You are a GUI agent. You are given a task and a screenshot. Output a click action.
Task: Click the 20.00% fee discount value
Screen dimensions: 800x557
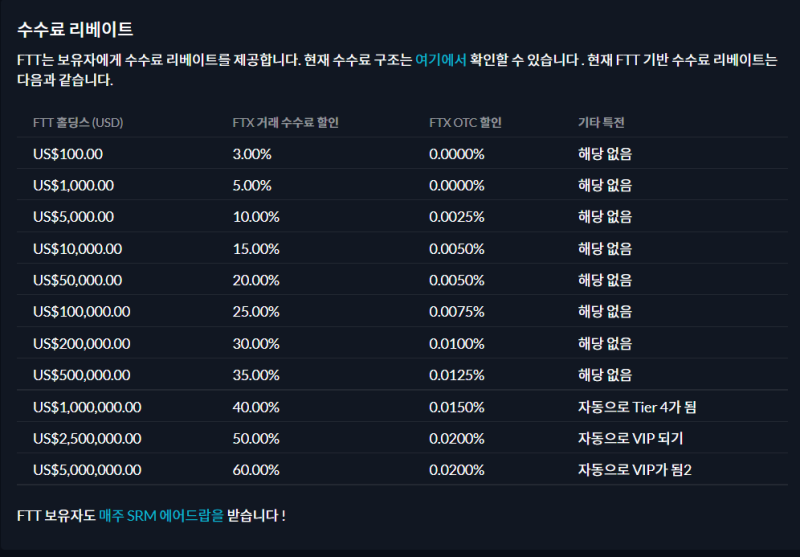[256, 281]
